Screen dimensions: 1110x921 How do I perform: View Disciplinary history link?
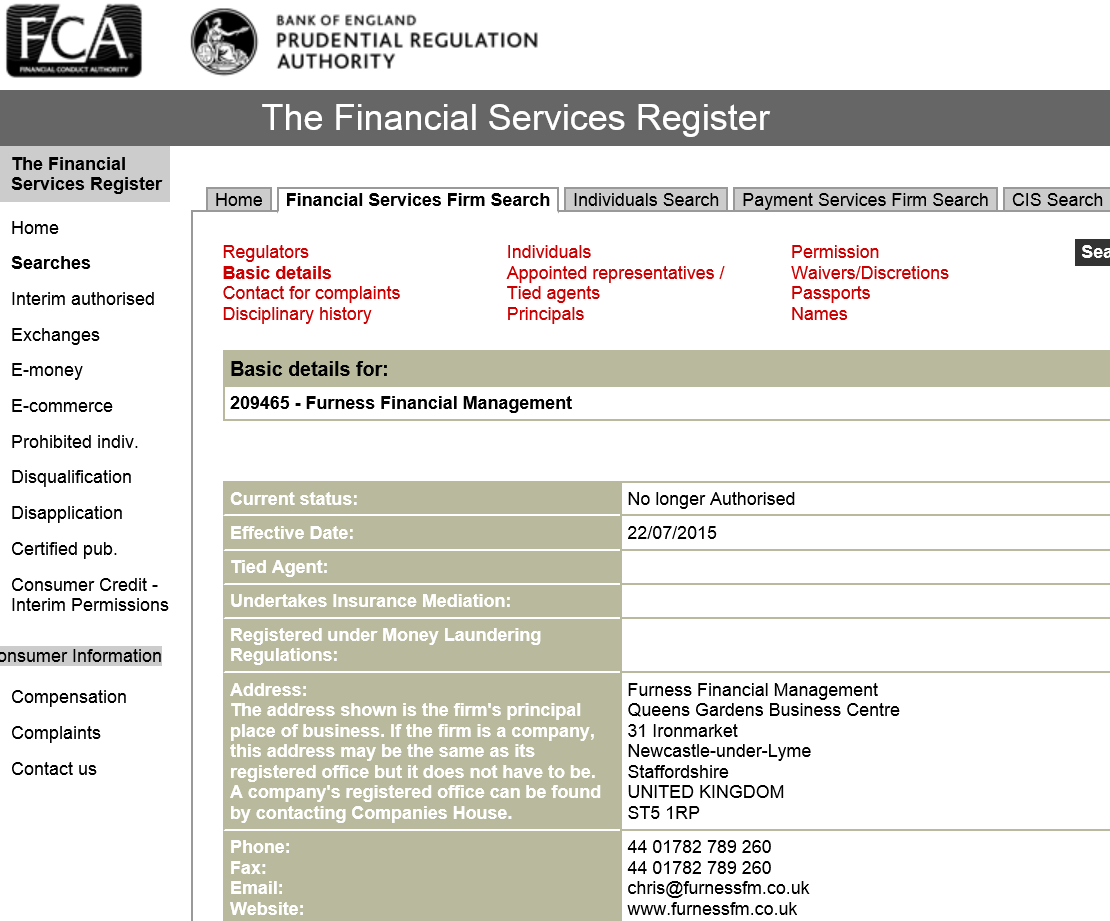click(x=297, y=314)
